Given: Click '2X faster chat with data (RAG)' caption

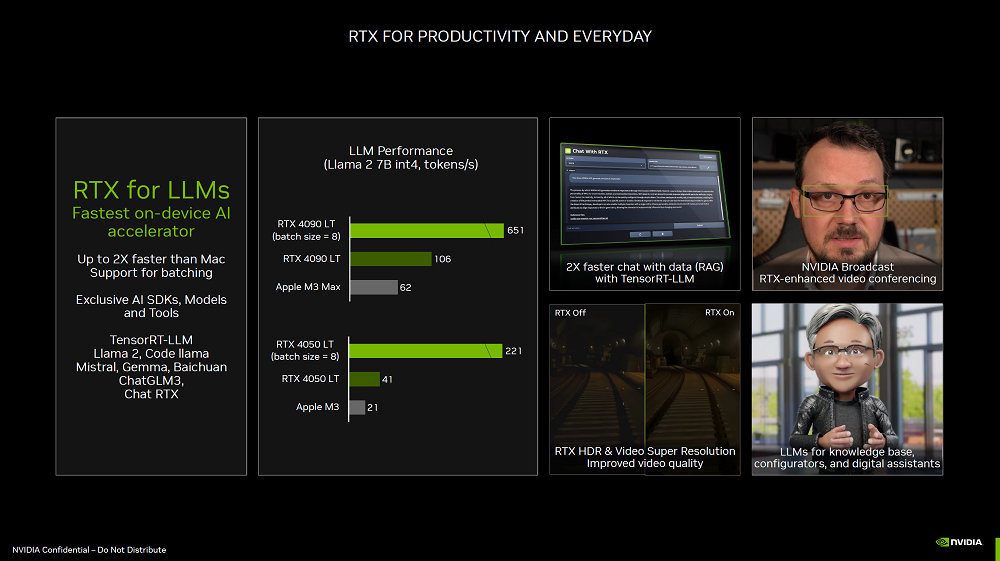Looking at the screenshot, I should pos(645,266).
